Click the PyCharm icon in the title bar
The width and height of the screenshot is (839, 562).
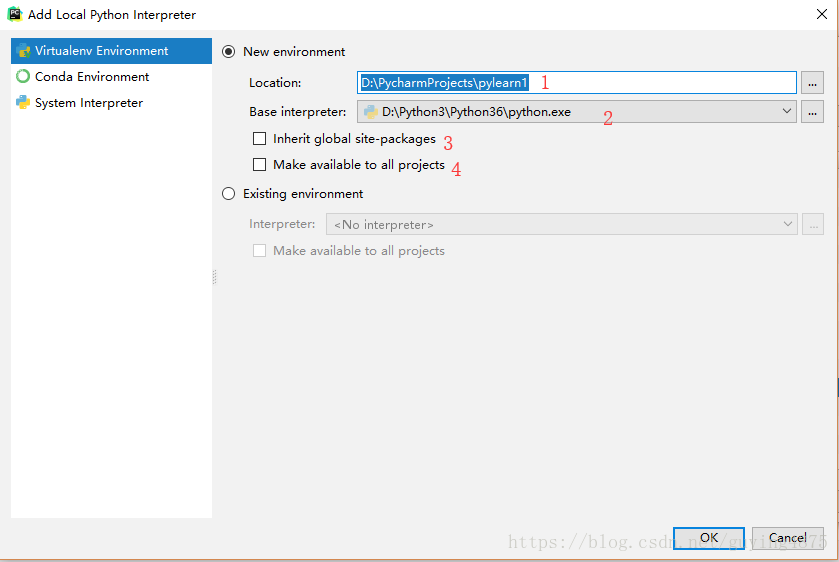14,14
